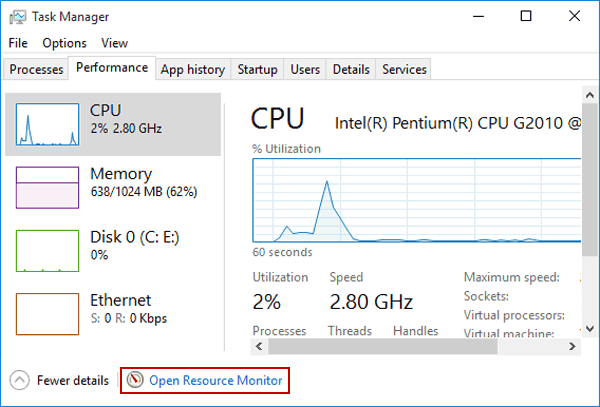Image resolution: width=600 pixels, height=407 pixels.
Task: Click the Resource Monitor gauge icon
Action: point(135,380)
